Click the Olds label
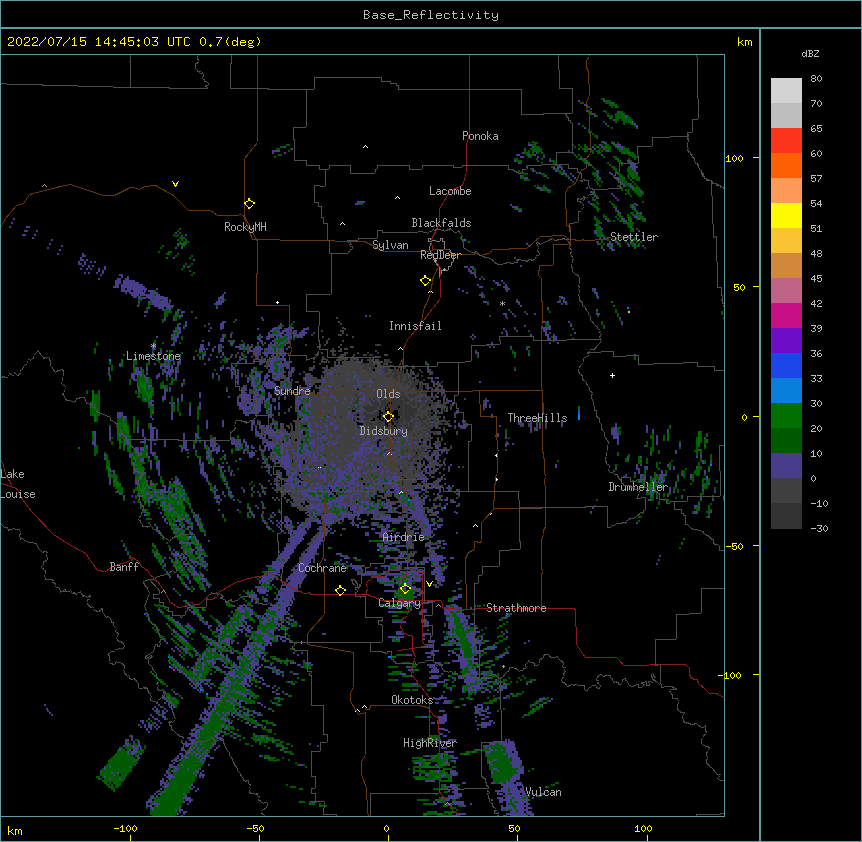This screenshot has height=842, width=862. [x=388, y=394]
